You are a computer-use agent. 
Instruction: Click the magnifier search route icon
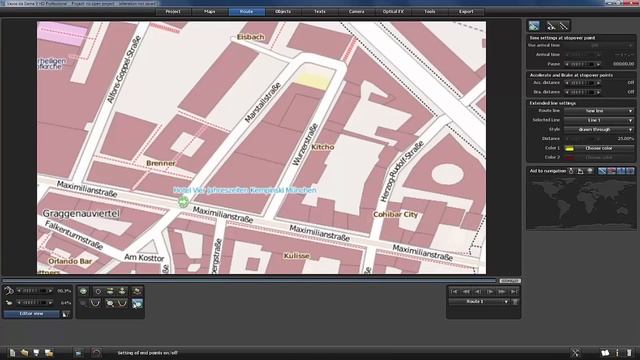tap(110, 303)
